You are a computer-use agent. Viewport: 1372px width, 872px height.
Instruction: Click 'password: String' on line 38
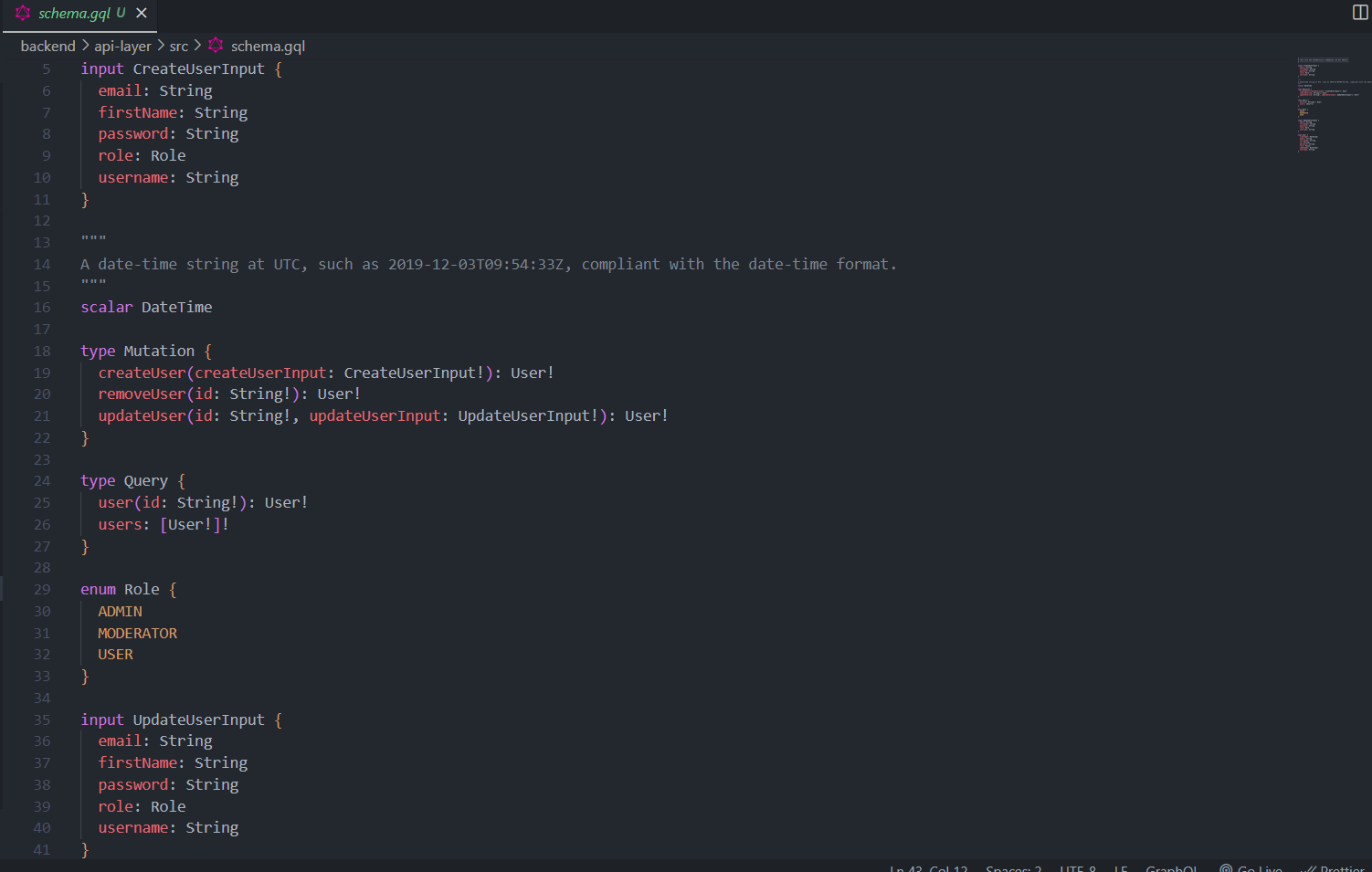coord(168,784)
